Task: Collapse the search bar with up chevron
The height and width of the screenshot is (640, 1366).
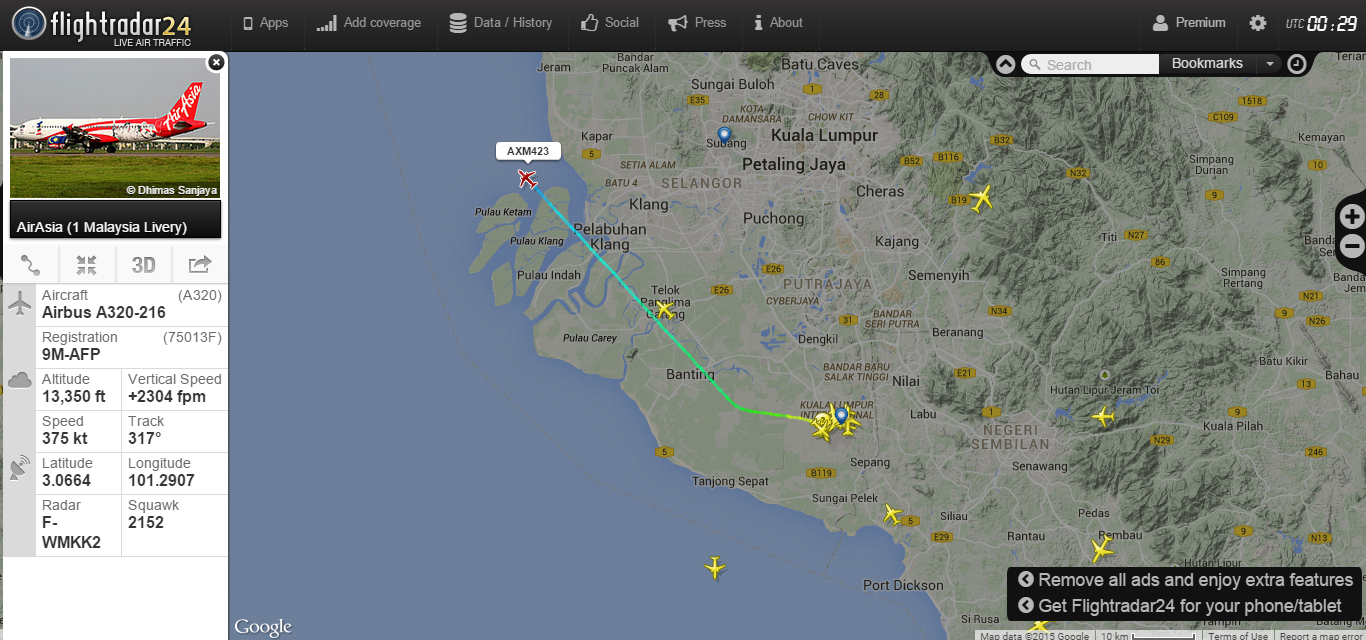Action: pyautogui.click(x=1006, y=64)
